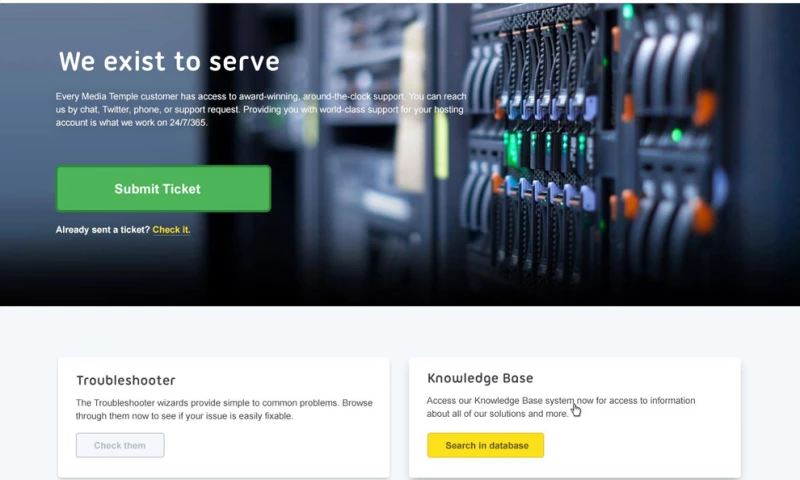Click the Troubleshooter card title

pos(126,381)
